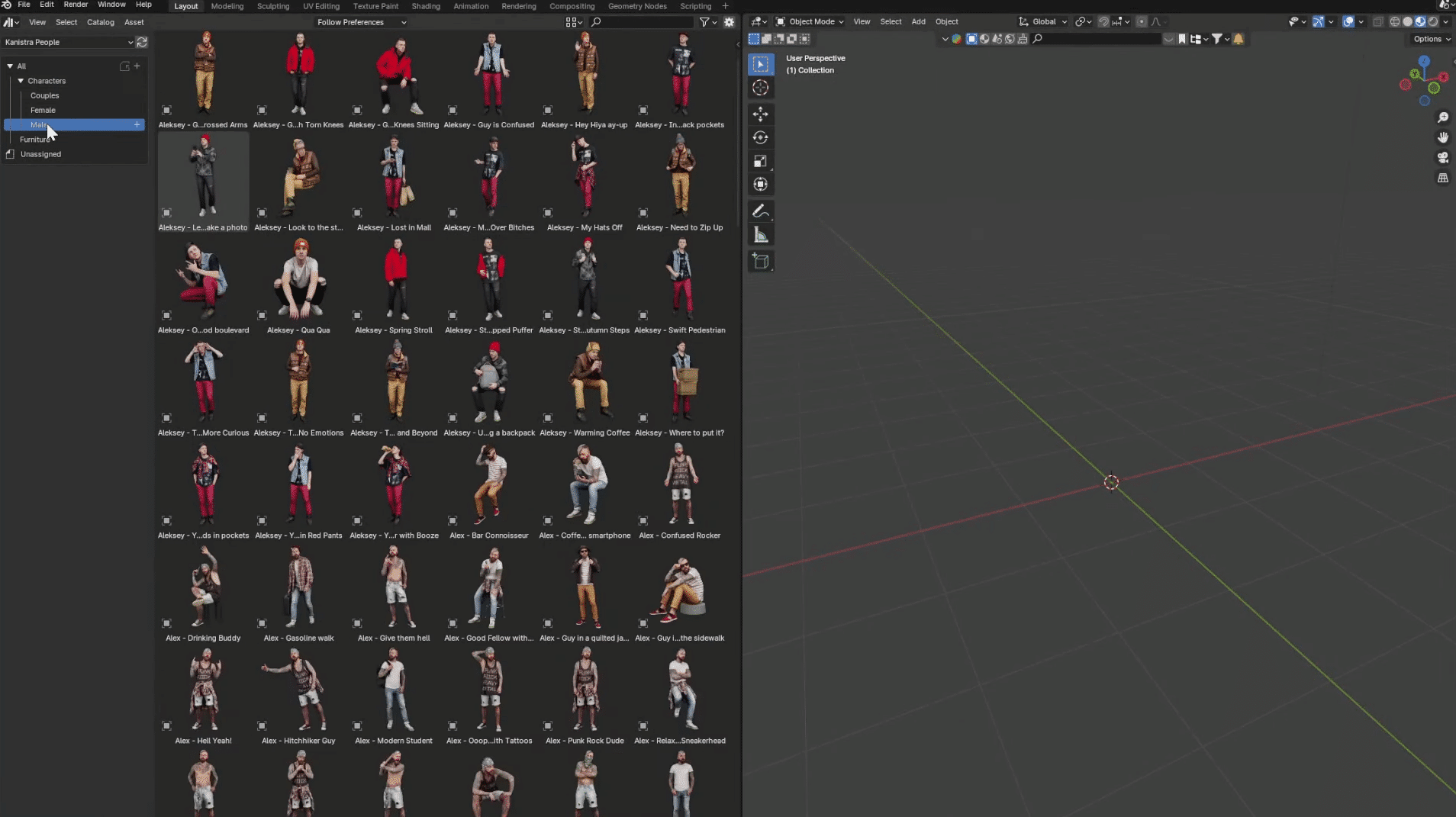Activate the Rotate tool
This screenshot has width=1456, height=817.
point(760,137)
